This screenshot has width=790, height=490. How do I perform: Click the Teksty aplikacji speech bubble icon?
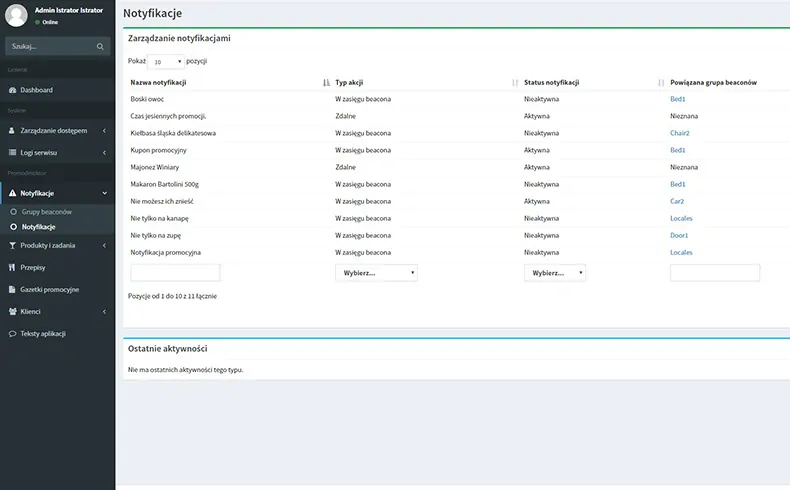click(x=12, y=333)
